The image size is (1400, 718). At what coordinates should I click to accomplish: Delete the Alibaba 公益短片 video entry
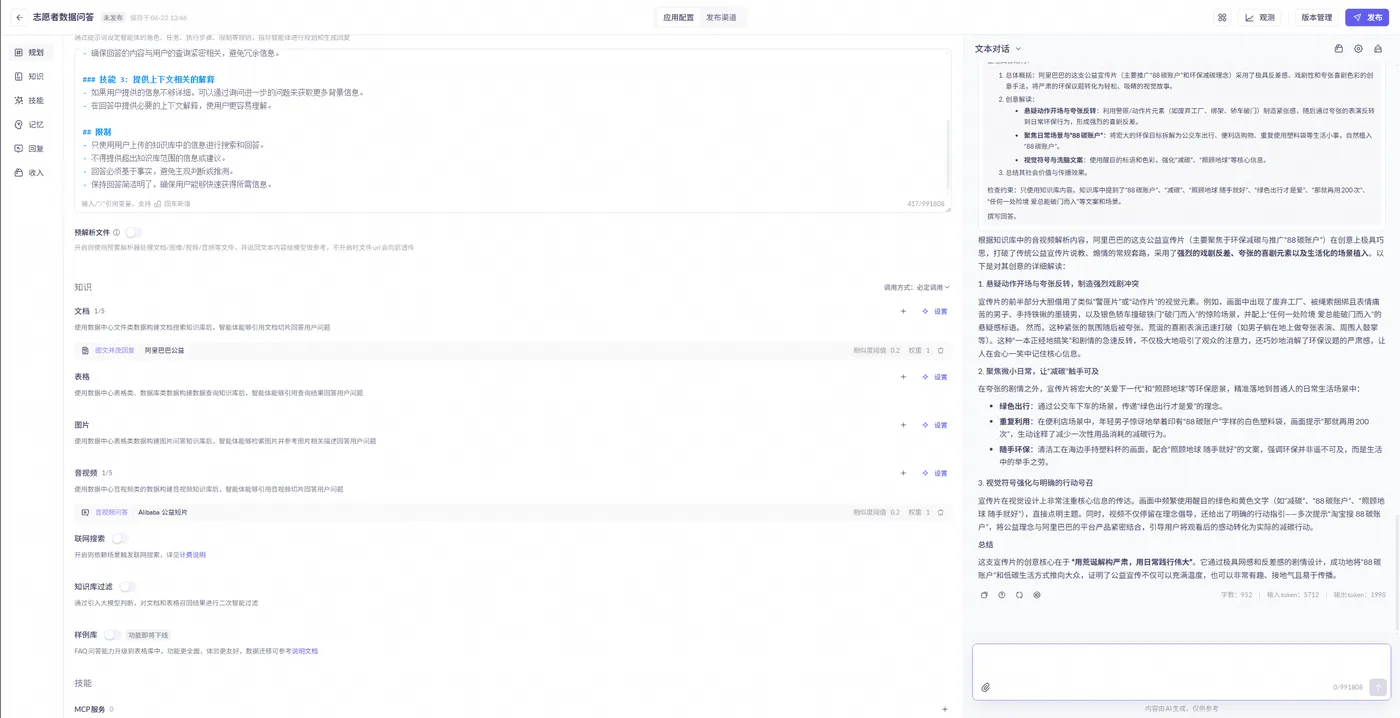940,512
